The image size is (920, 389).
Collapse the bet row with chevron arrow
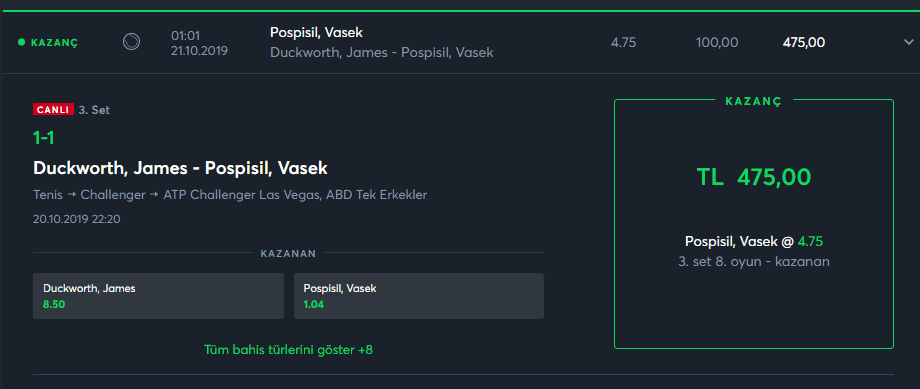(x=909, y=42)
